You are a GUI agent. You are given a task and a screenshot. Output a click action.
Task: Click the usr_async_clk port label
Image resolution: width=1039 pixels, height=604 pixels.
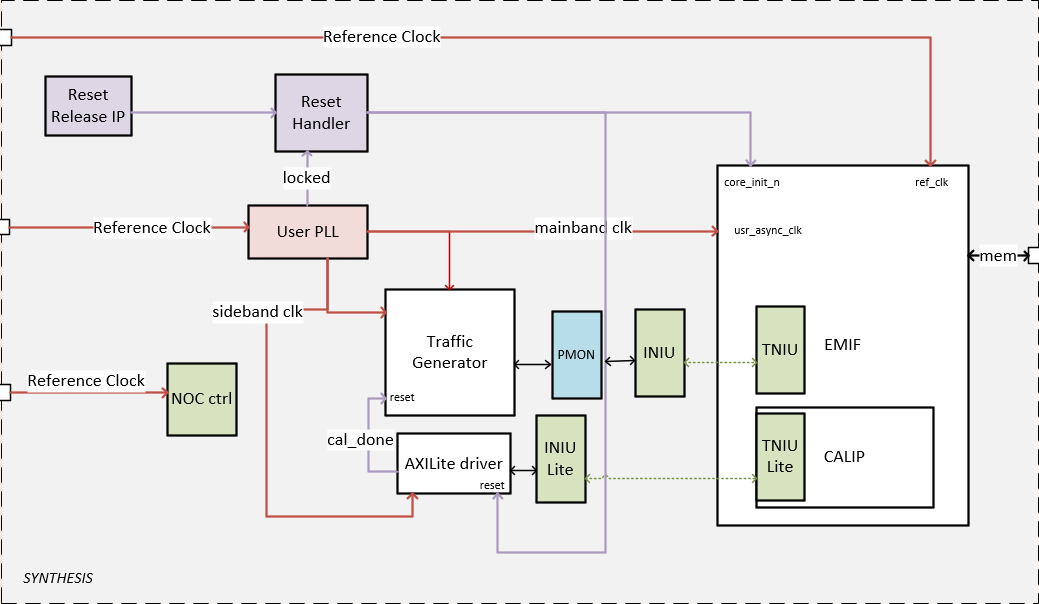click(x=767, y=230)
